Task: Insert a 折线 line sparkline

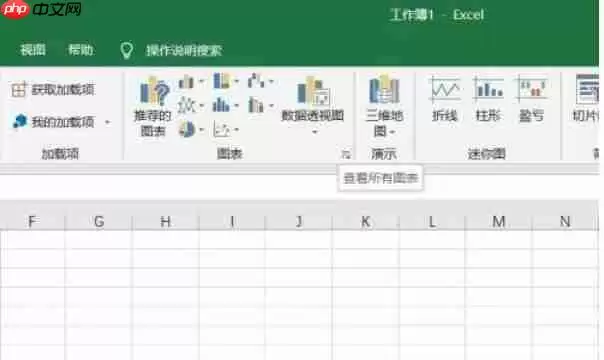Action: pos(445,99)
